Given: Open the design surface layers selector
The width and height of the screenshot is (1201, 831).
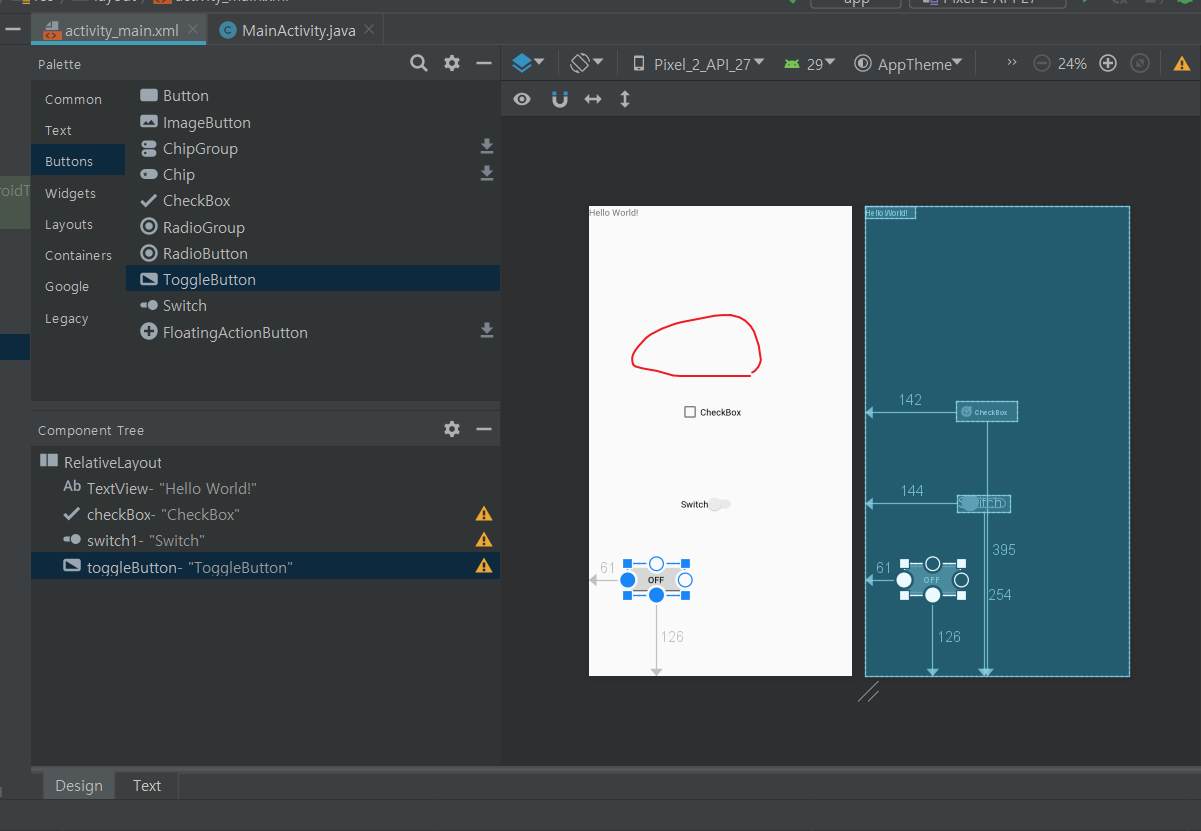Looking at the screenshot, I should click(528, 63).
